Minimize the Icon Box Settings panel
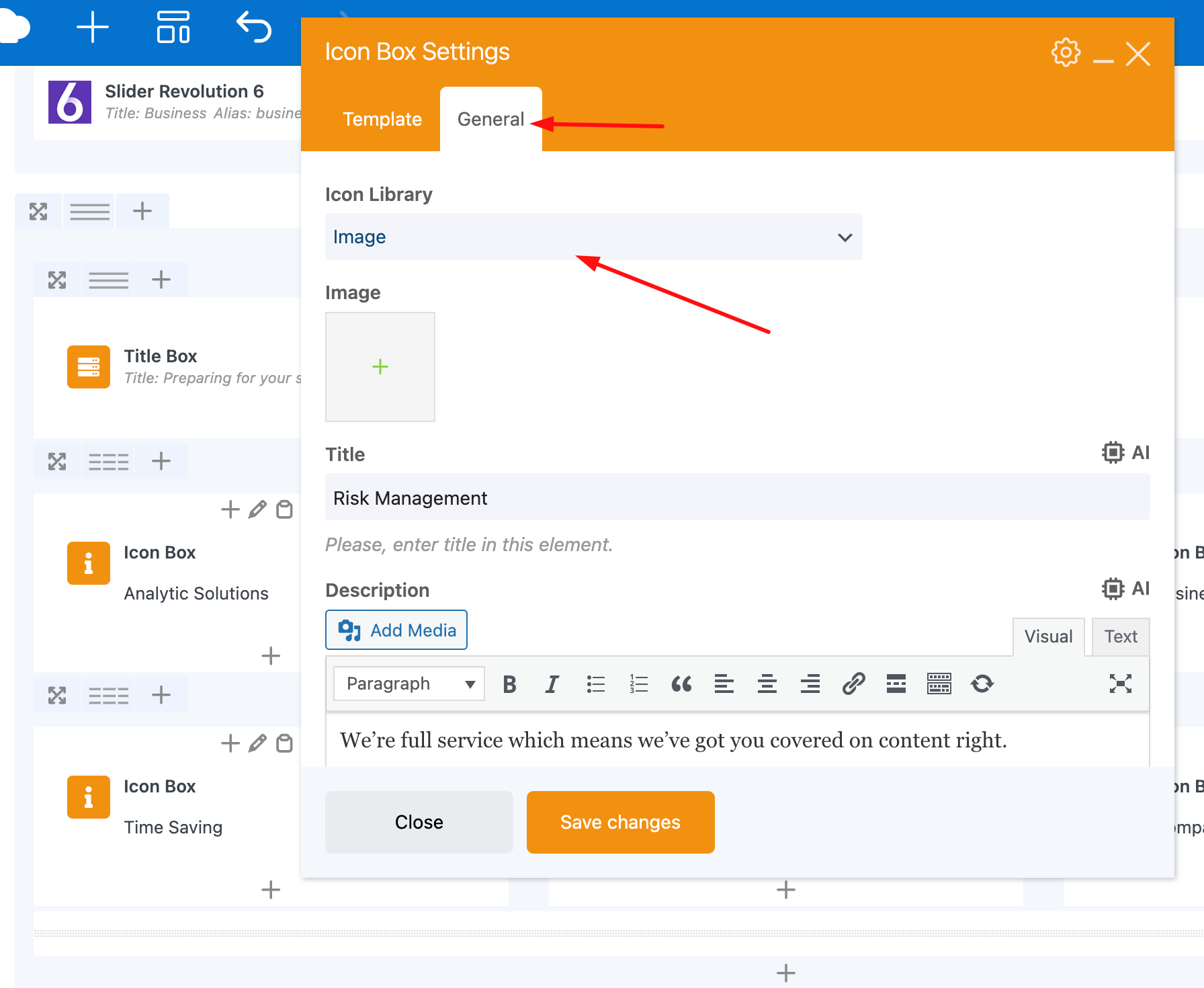The image size is (1204, 988). coord(1103,61)
